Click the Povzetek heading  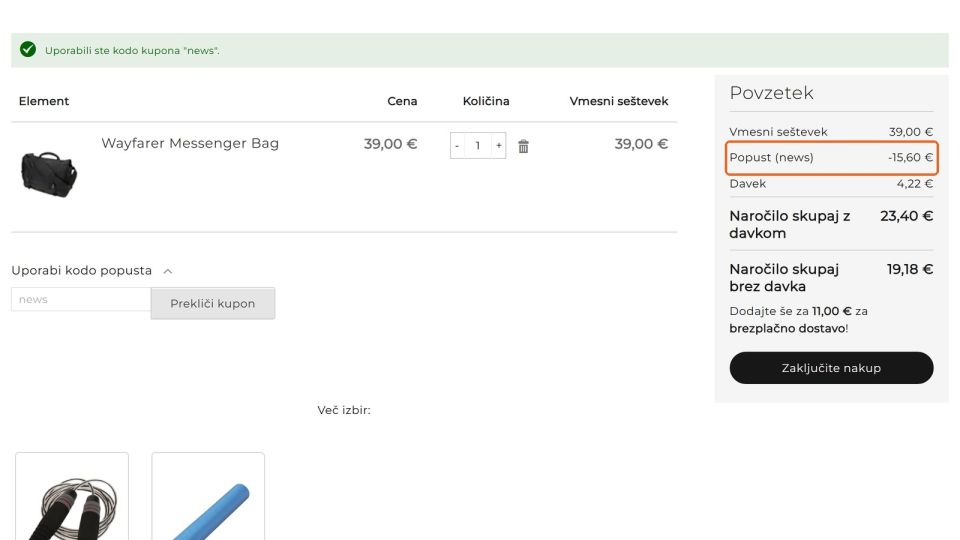click(771, 92)
